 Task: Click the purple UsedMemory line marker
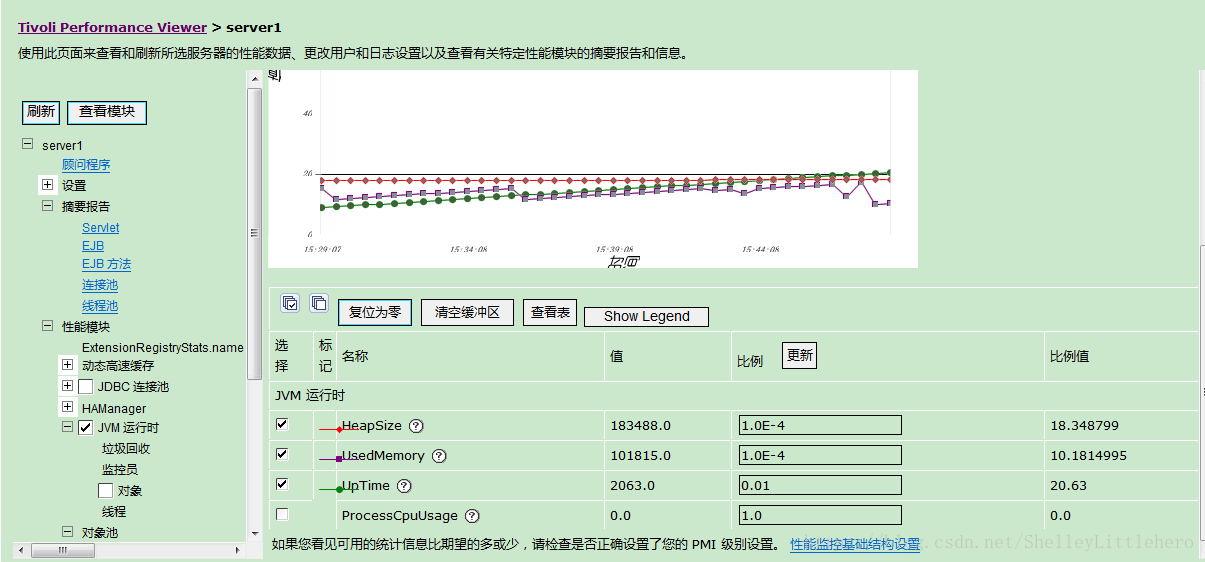339,459
